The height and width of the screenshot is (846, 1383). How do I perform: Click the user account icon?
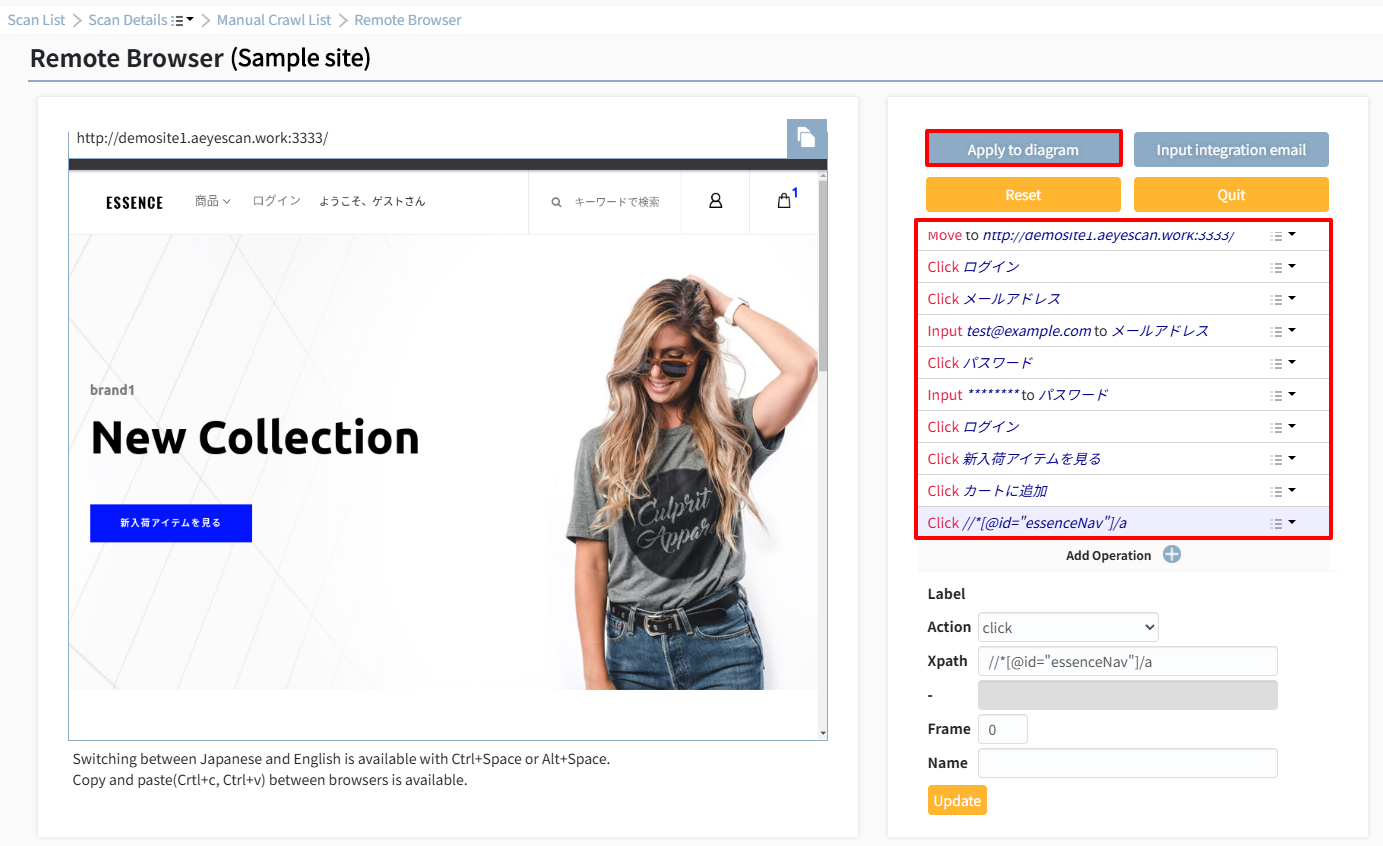coord(715,201)
